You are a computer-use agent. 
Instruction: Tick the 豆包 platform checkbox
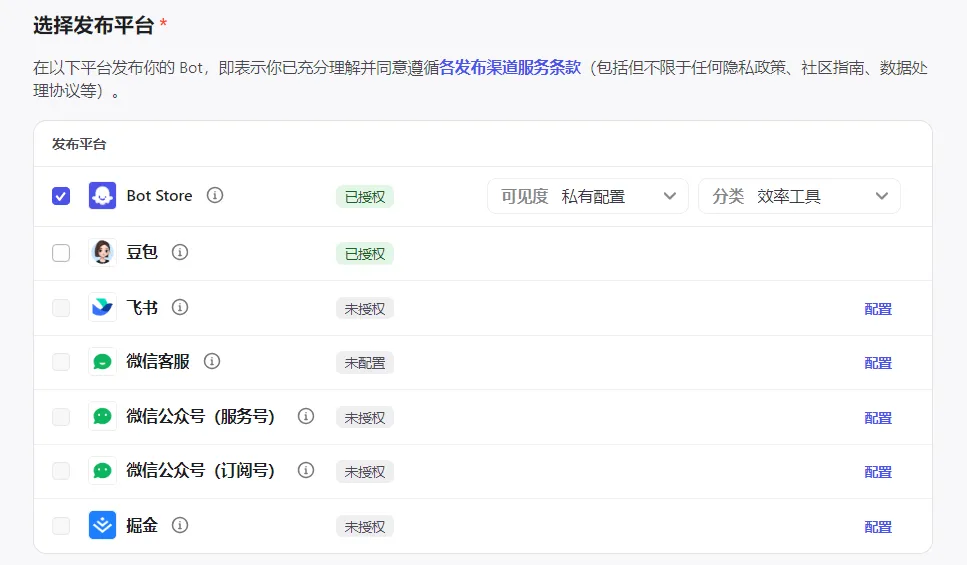pyautogui.click(x=61, y=253)
